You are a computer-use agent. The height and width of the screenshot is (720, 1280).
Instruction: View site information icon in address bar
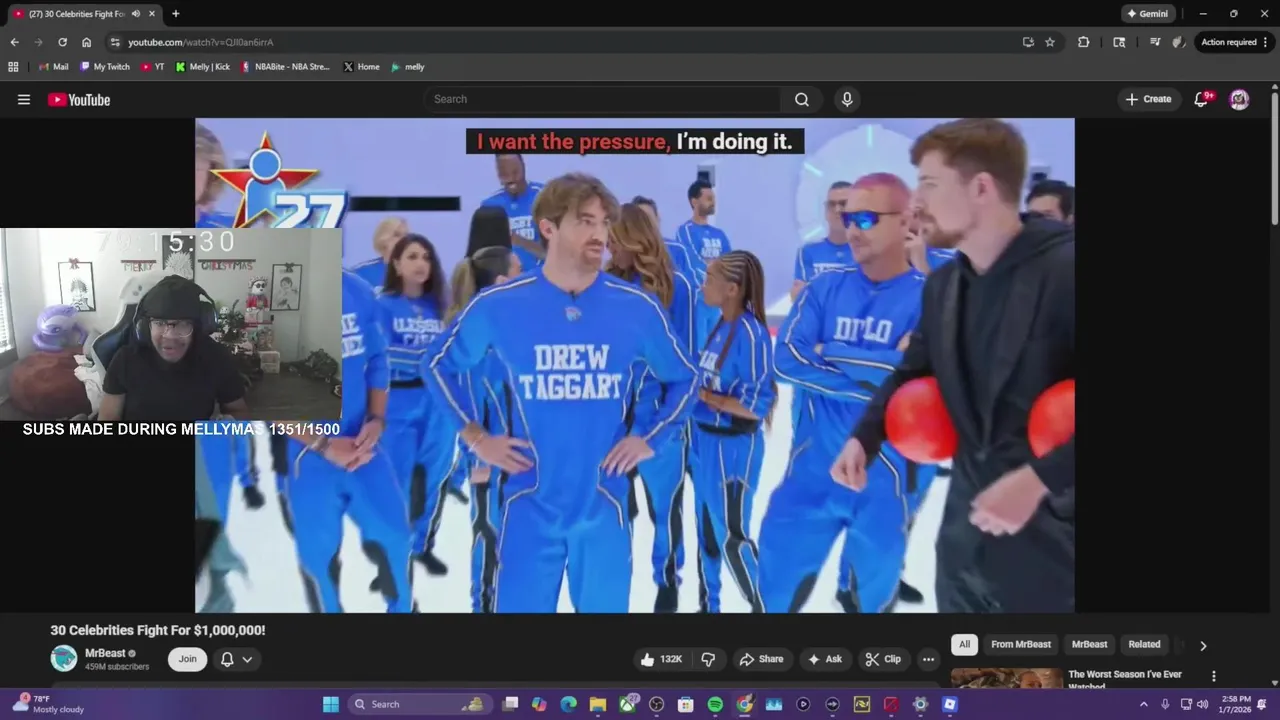point(115,42)
